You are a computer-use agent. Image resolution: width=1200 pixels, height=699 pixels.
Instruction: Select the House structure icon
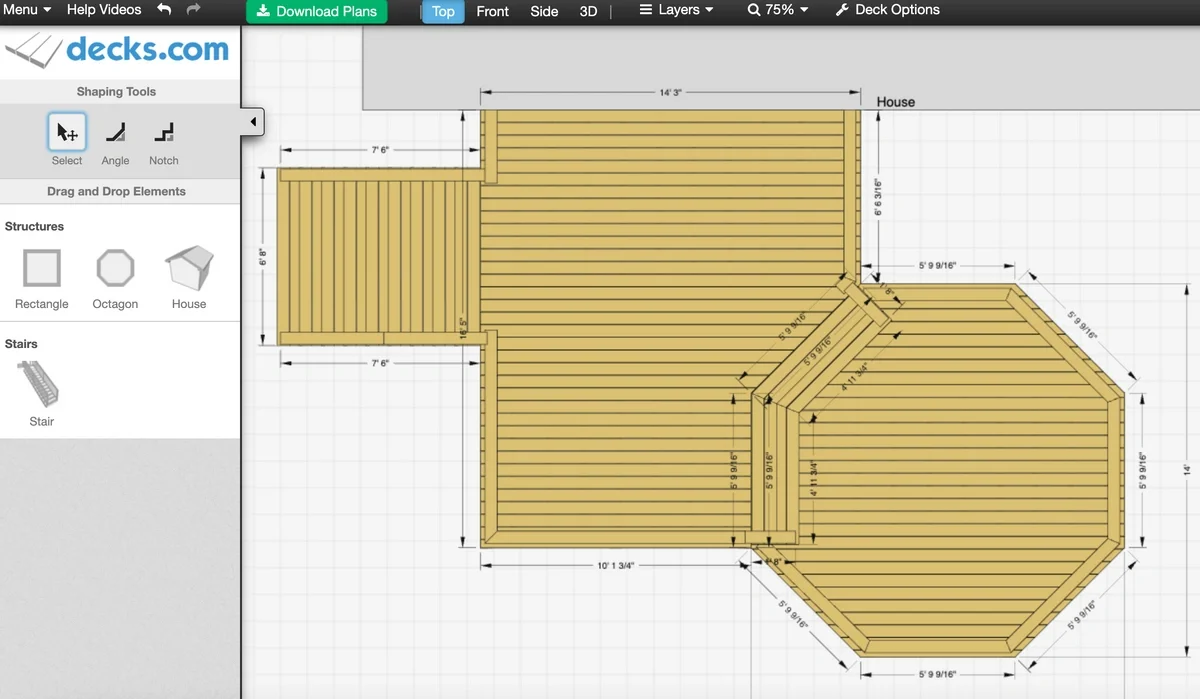(x=189, y=268)
